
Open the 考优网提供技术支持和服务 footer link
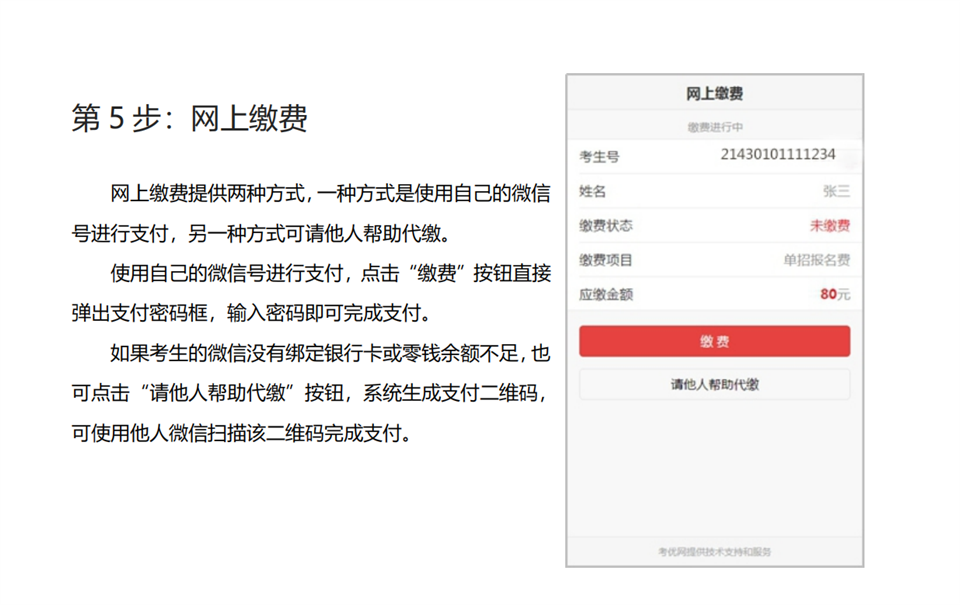pyautogui.click(x=714, y=551)
